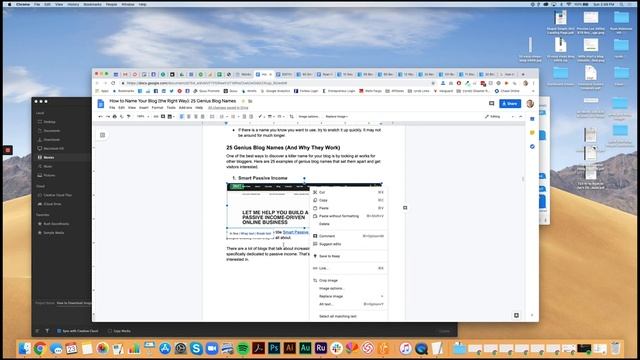Click the blue Share button

pyautogui.click(x=510, y=104)
